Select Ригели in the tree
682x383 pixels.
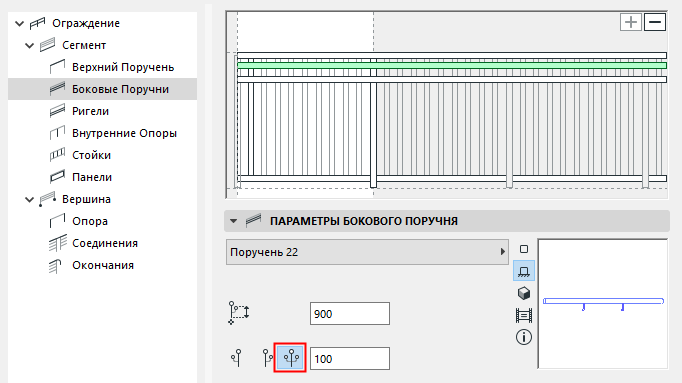(90, 111)
